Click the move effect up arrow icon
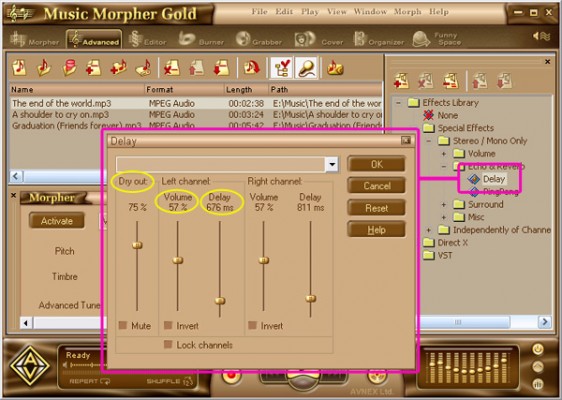Screen dimensions: 562x400 coord(479,81)
